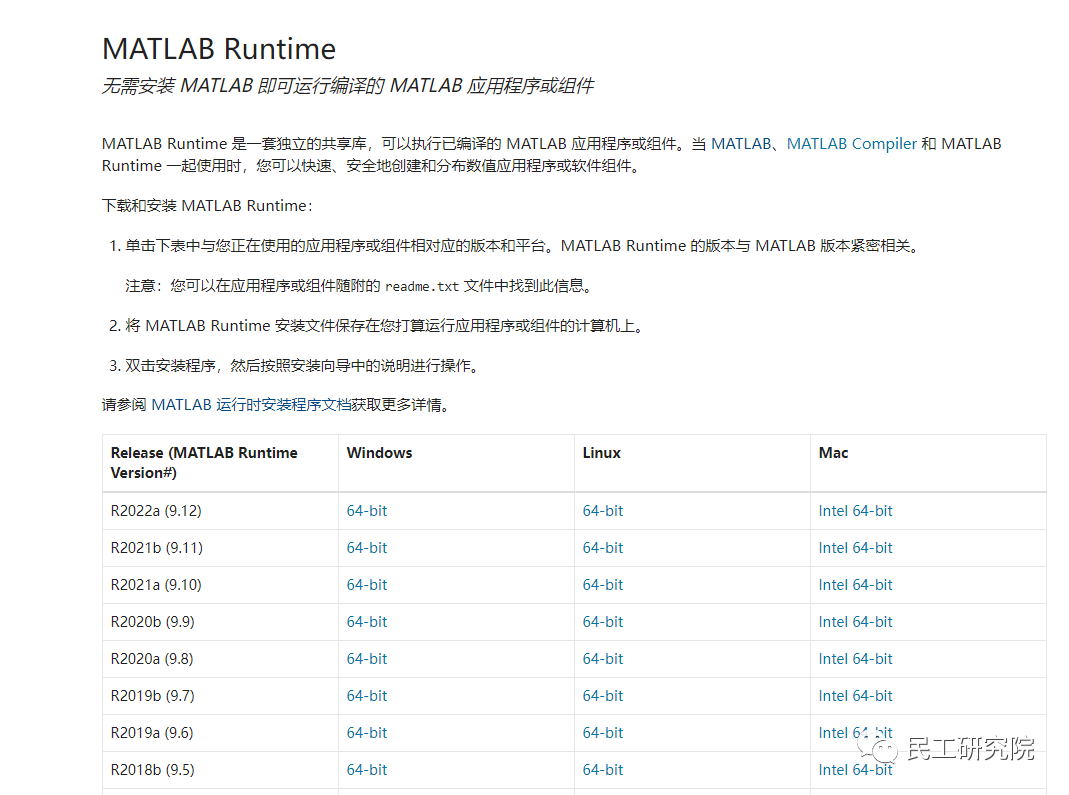
Task: Download R2022a Linux 64-bit runtime
Action: pos(603,511)
